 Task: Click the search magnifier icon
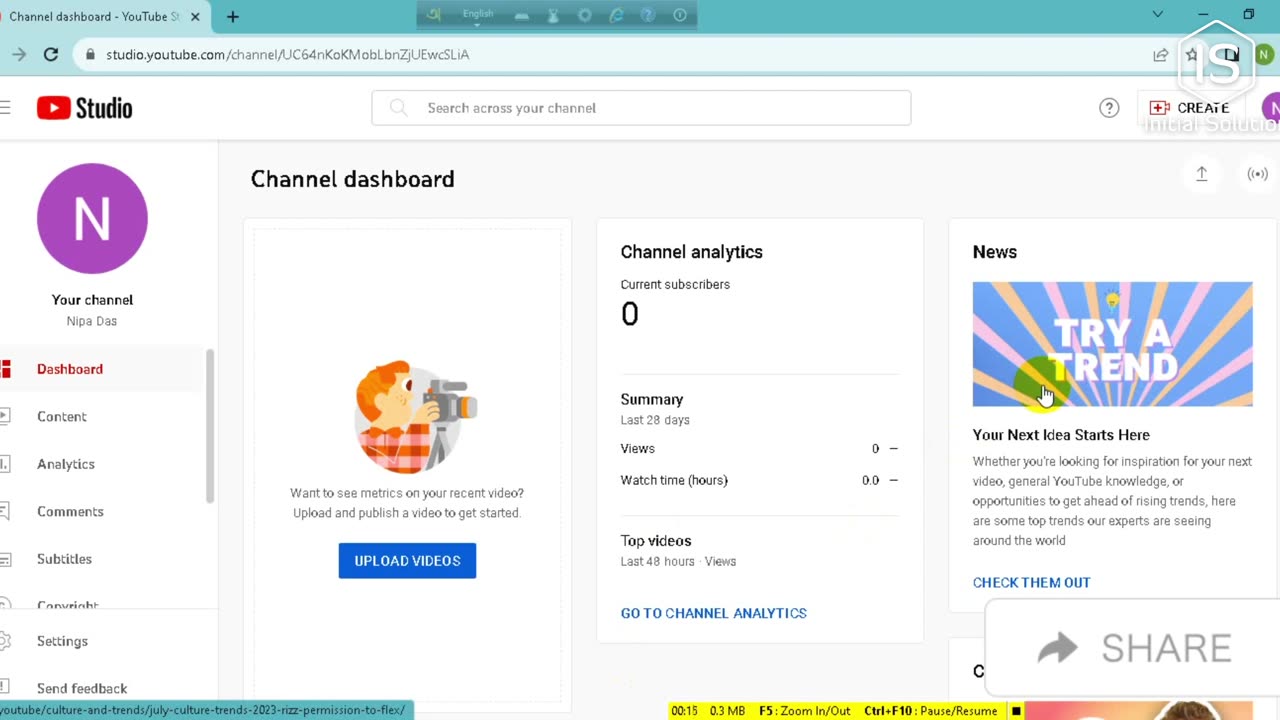click(398, 108)
